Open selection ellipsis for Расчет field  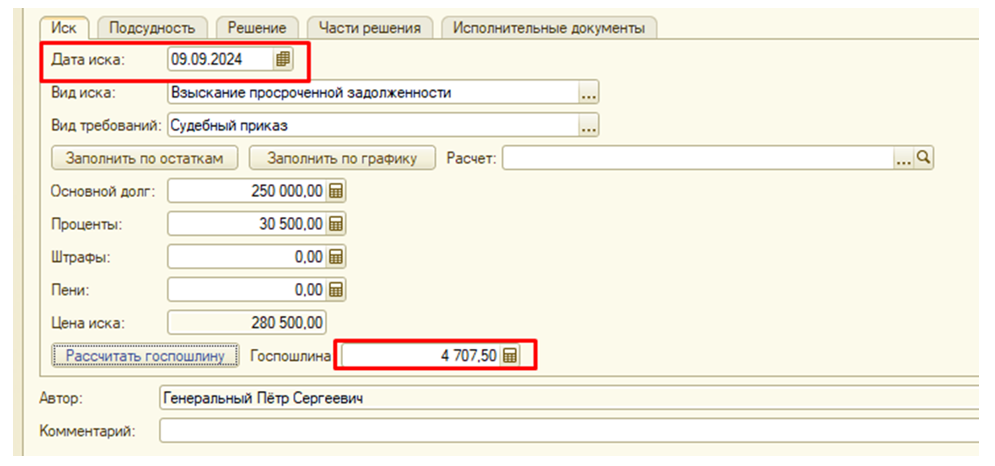point(904,157)
